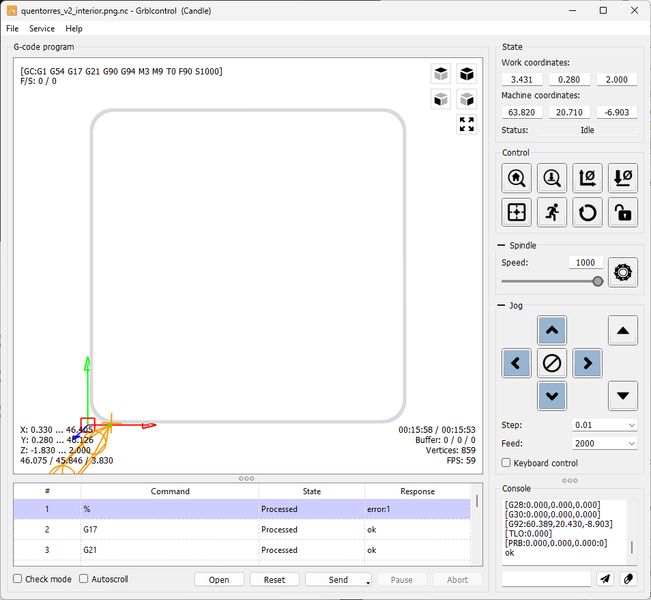Send the console command with the paper-plane button
Screen dimensions: 651x600
[605, 578]
